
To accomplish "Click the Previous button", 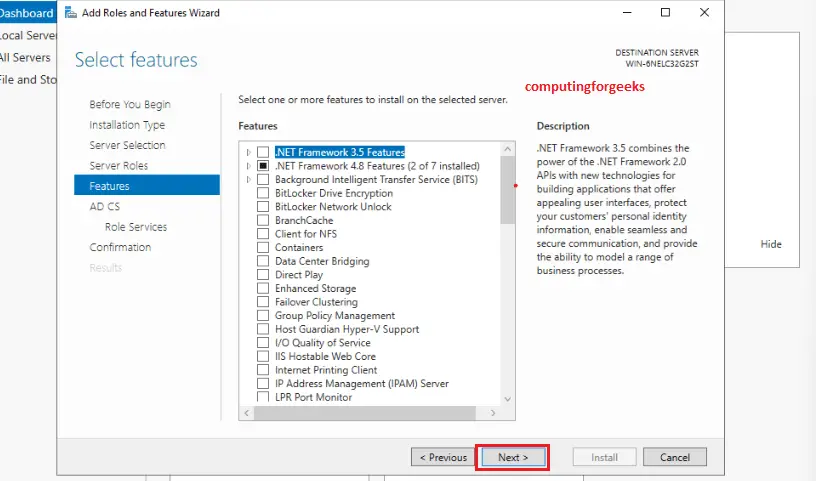I will tap(443, 457).
